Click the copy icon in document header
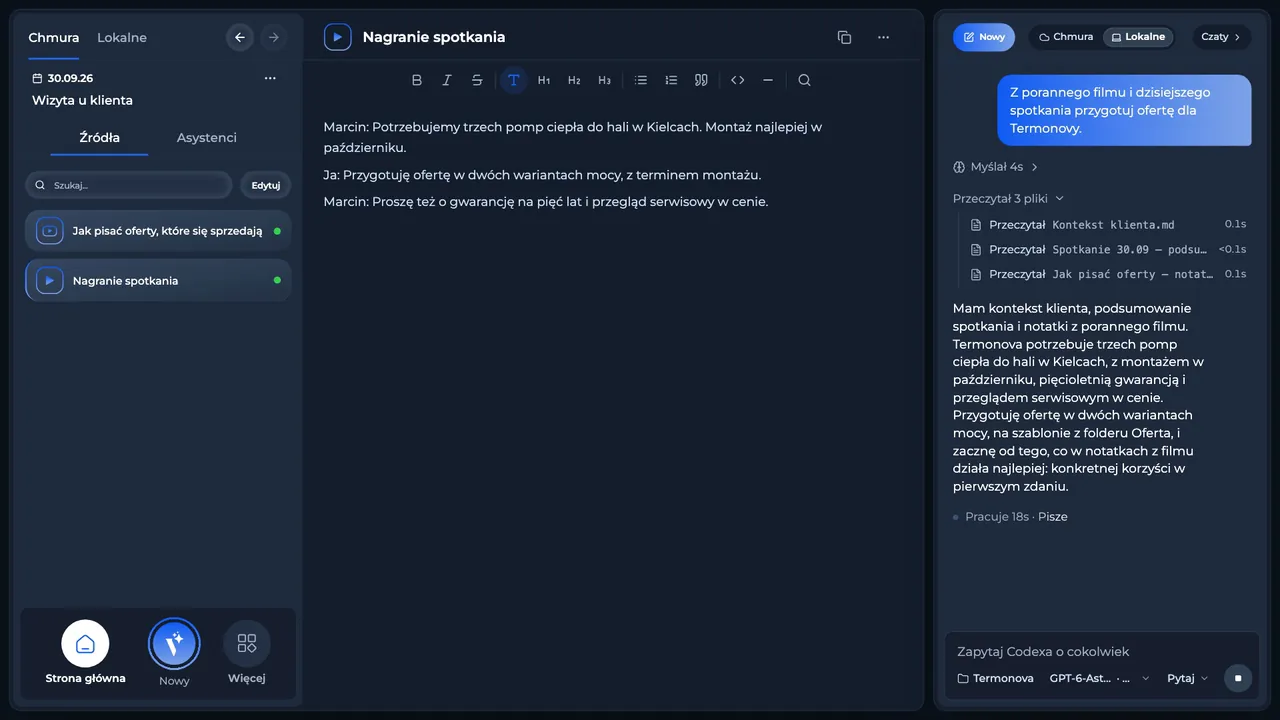1280x720 pixels. tap(844, 37)
